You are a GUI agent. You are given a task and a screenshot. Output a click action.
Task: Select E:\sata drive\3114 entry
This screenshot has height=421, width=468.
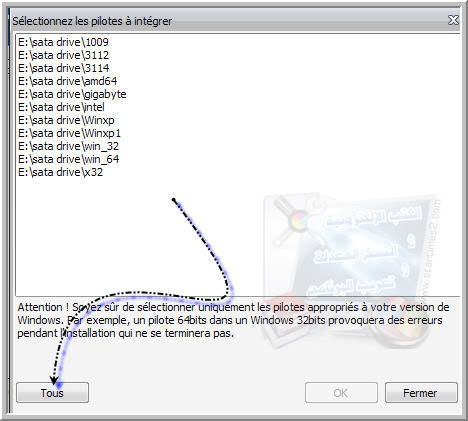pos(63,68)
